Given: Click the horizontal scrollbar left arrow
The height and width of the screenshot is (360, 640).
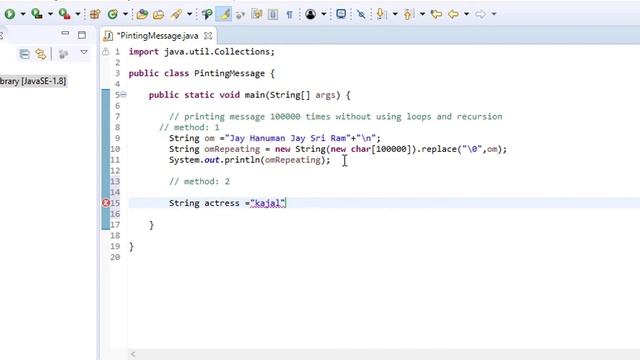Looking at the screenshot, I should 133,354.
